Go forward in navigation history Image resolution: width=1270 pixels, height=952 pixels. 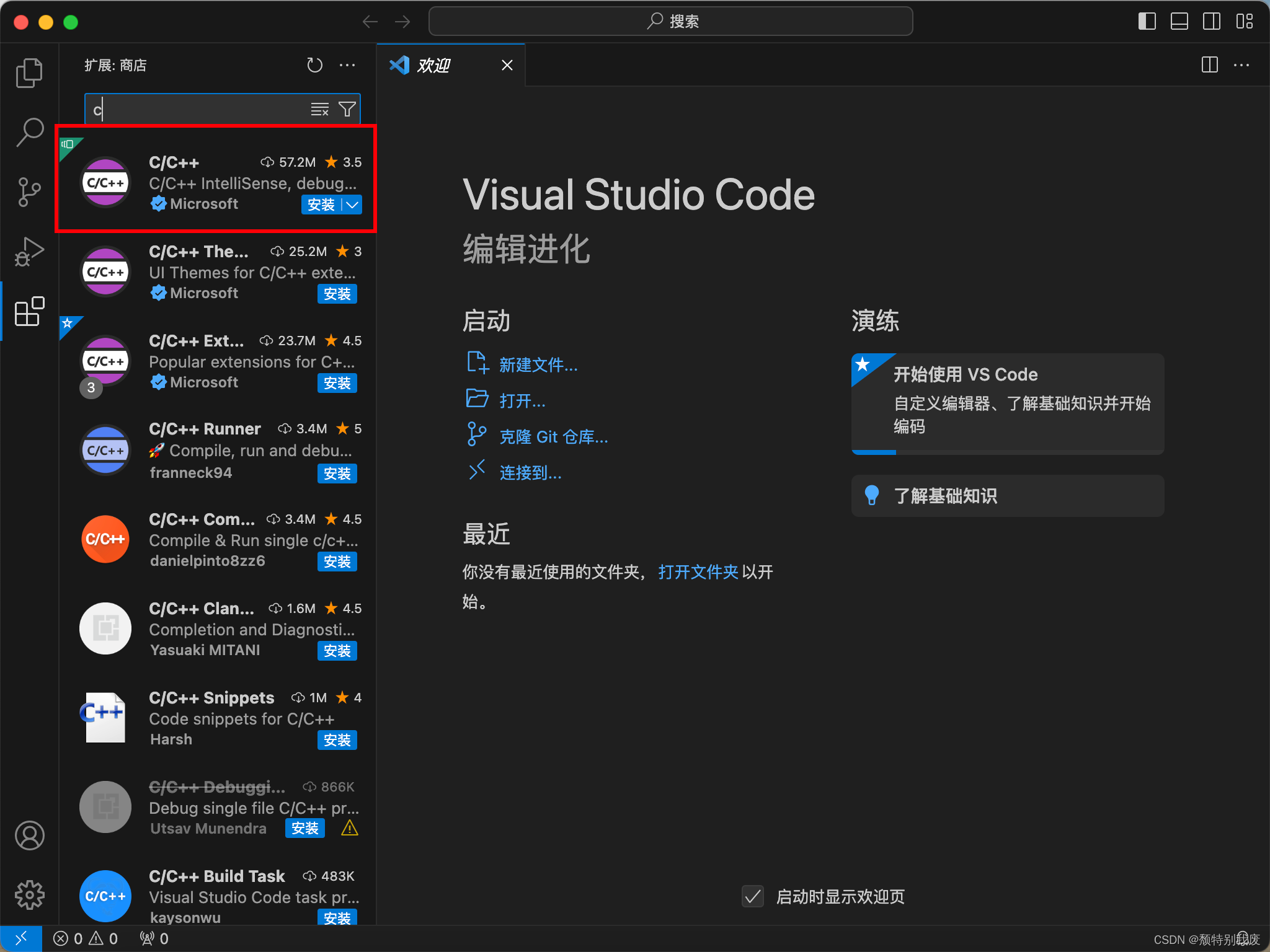tap(402, 22)
